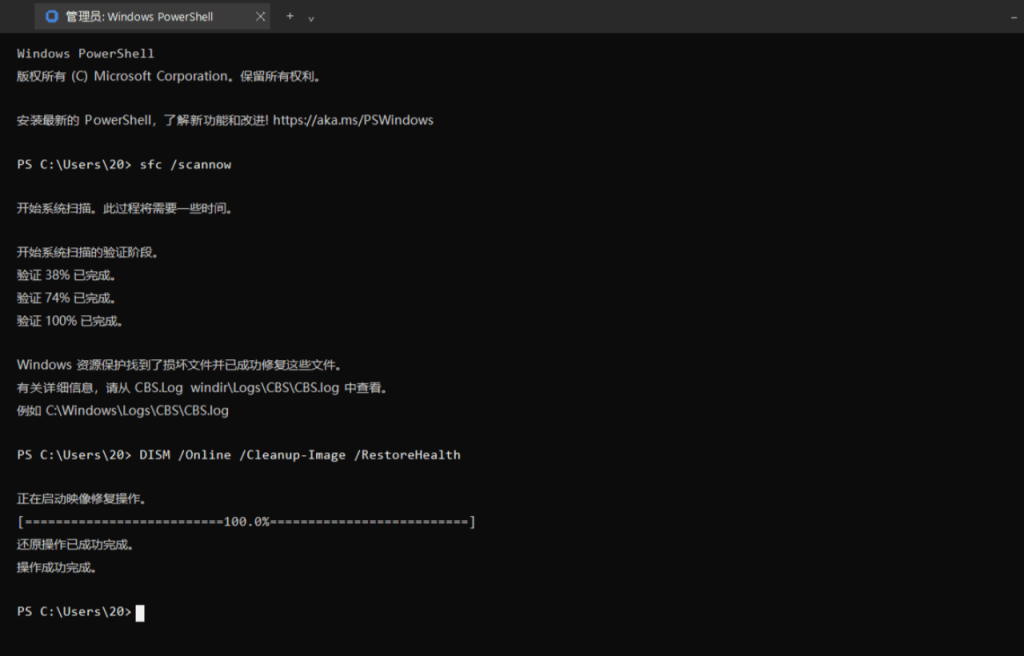Click the windir\Logs\CBS\CBS.log details line
The image size is (1024, 656).
pos(202,388)
